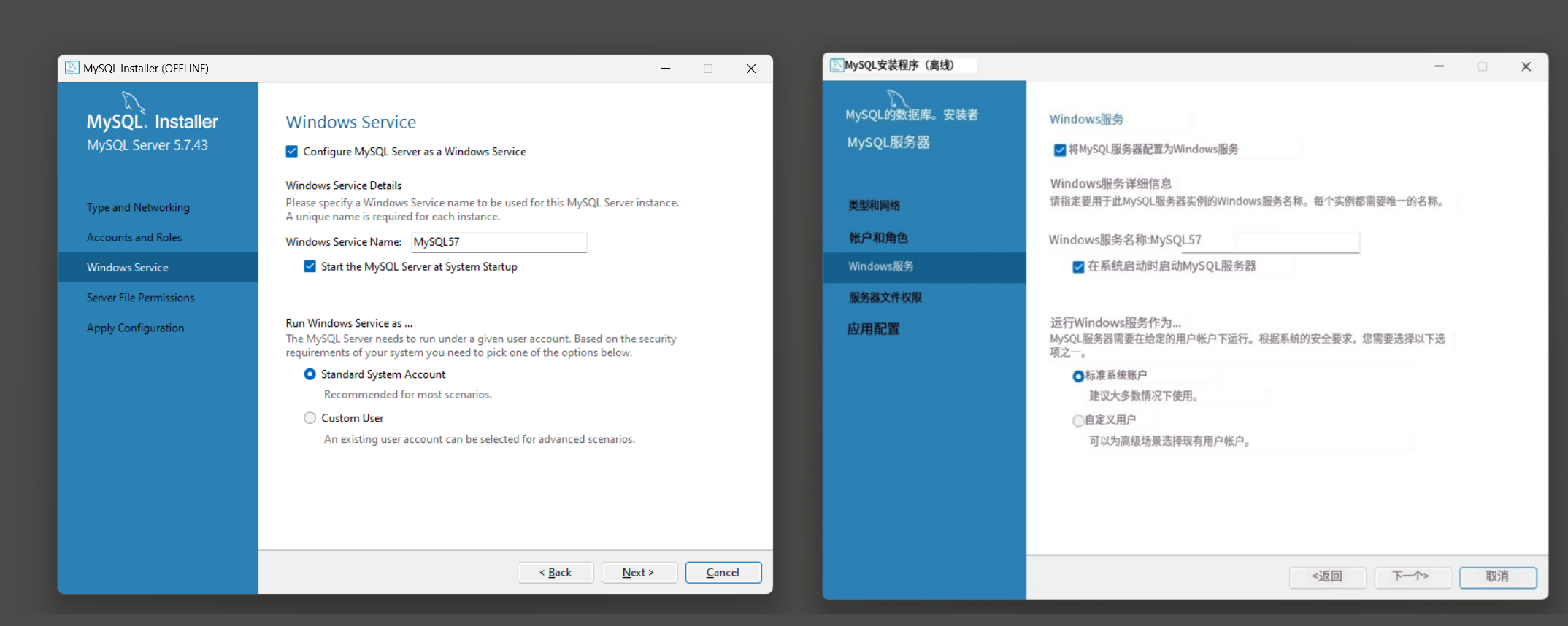Click the Windows Service Details label
Image resolution: width=1568 pixels, height=626 pixels.
[344, 185]
